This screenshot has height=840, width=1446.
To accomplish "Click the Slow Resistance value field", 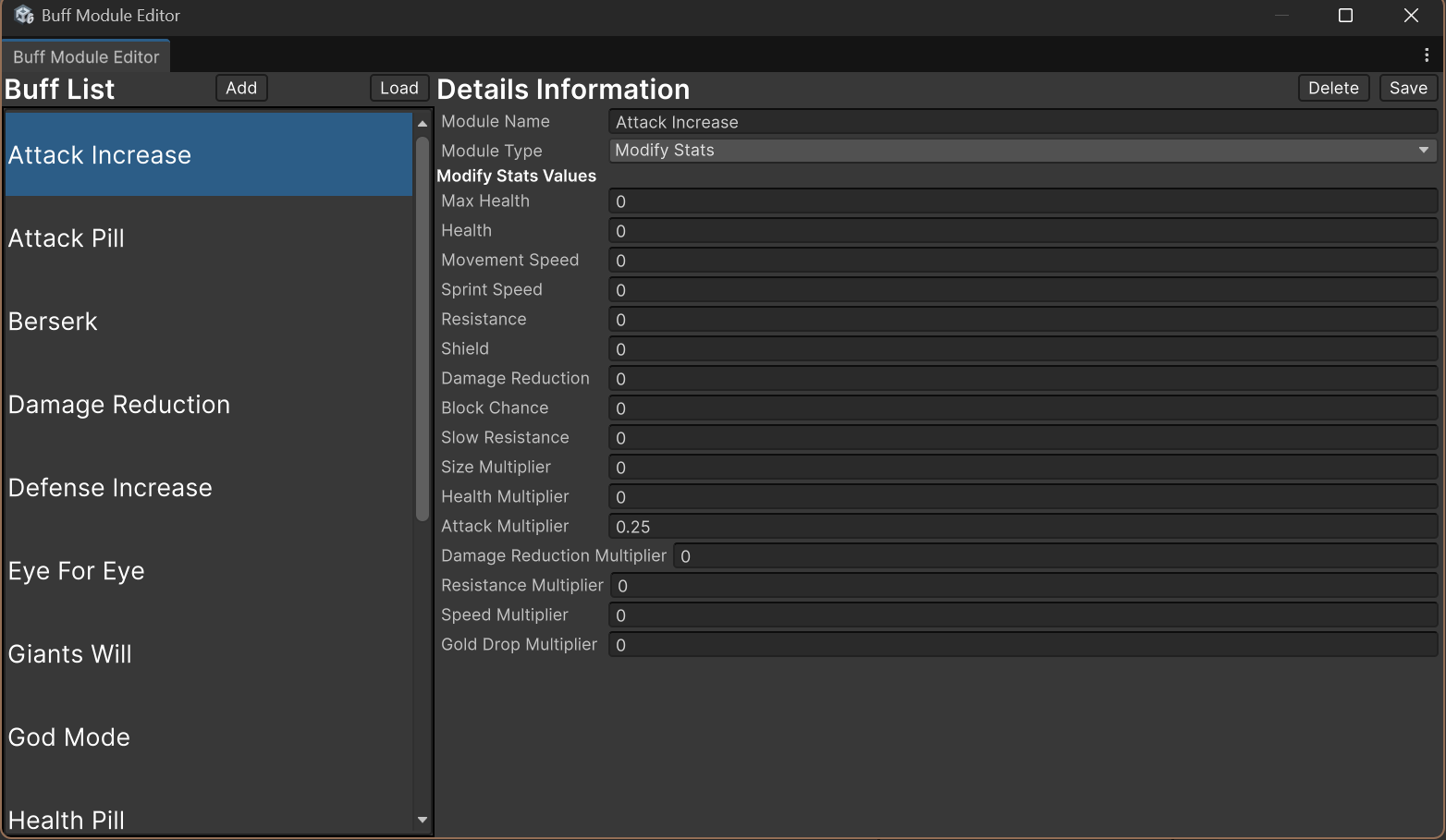I will pyautogui.click(x=1023, y=438).
